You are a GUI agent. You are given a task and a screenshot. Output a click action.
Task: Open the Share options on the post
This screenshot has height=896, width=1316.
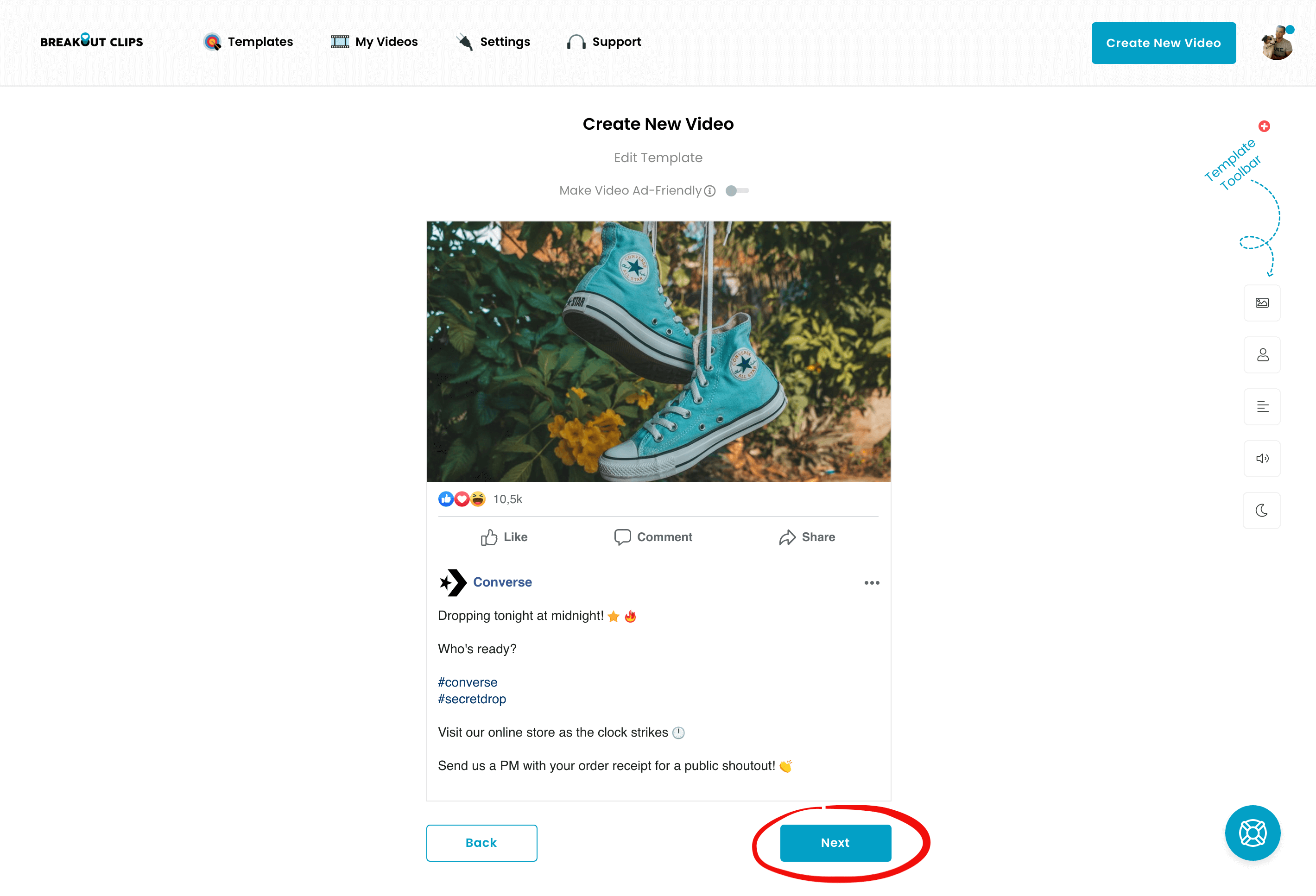[x=808, y=537]
